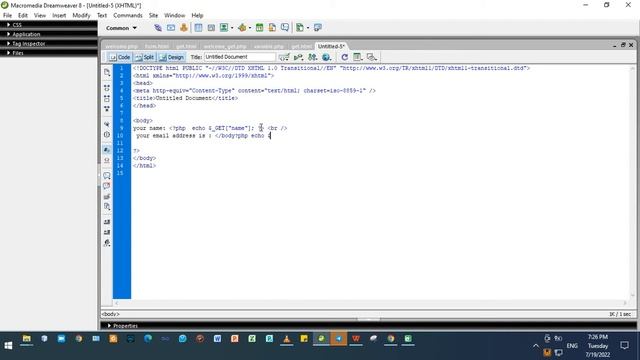Click the Media insert icon

[x=242, y=28]
